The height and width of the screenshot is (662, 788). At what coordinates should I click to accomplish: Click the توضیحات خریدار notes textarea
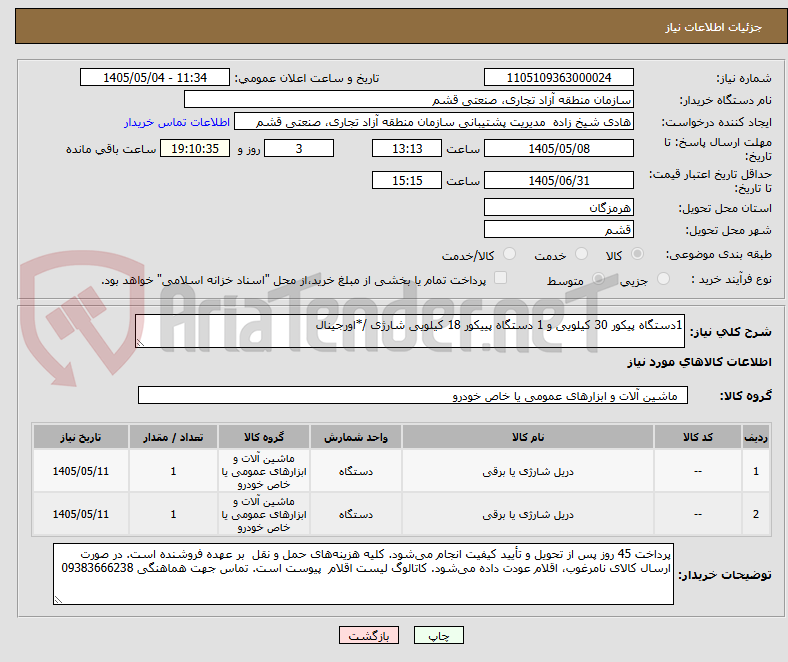click(x=363, y=574)
